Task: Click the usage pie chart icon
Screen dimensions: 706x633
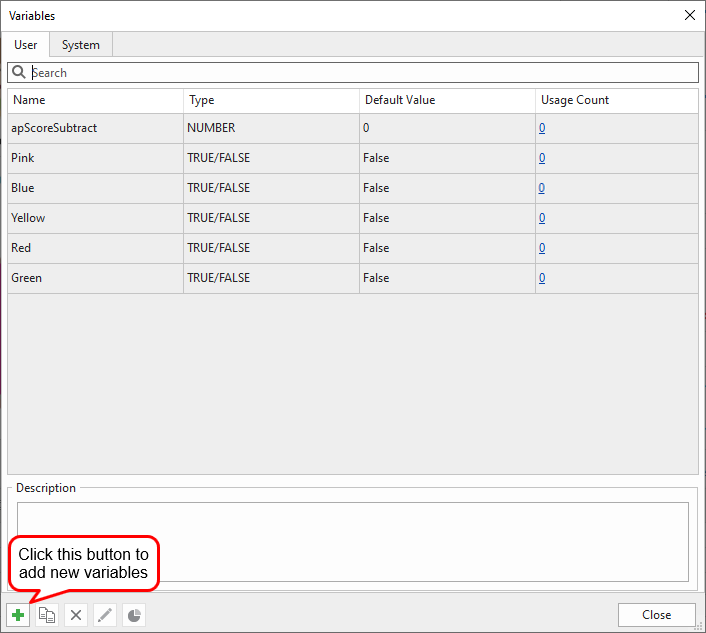Action: pyautogui.click(x=134, y=615)
